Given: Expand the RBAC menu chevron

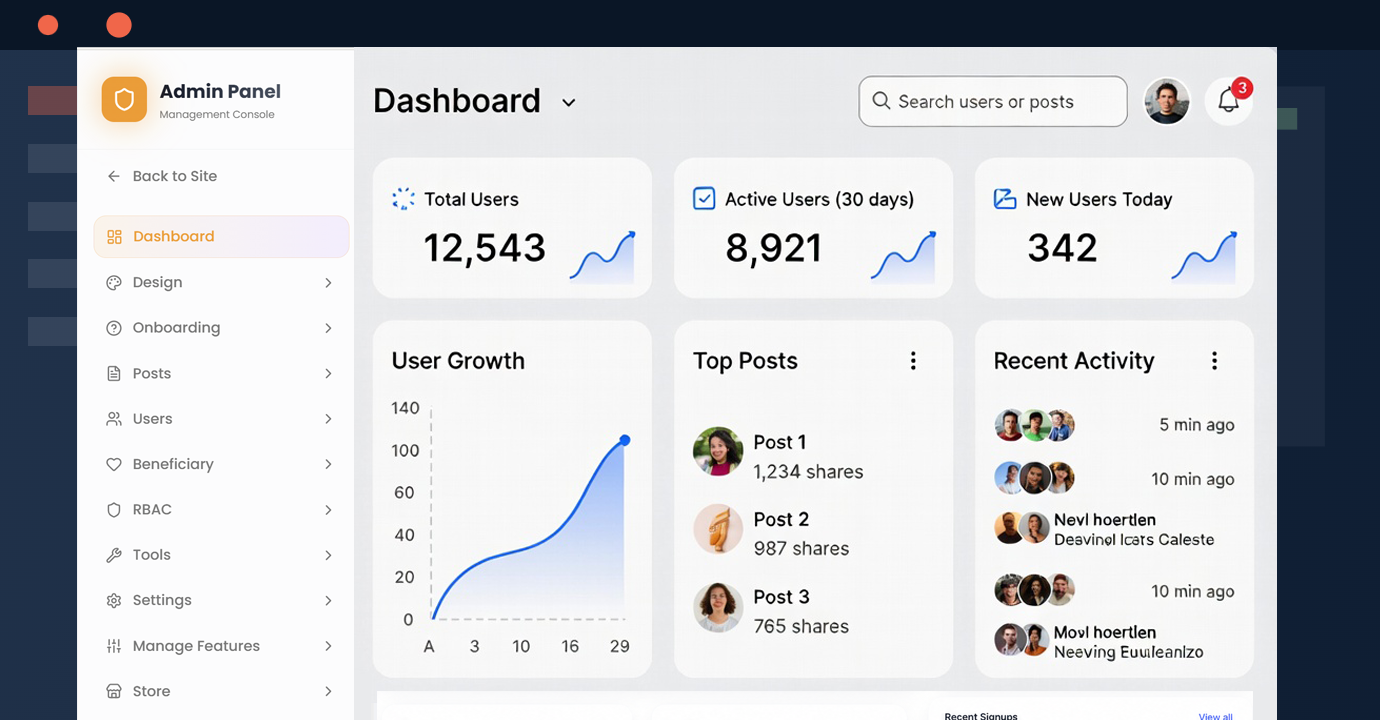Looking at the screenshot, I should click(328, 510).
